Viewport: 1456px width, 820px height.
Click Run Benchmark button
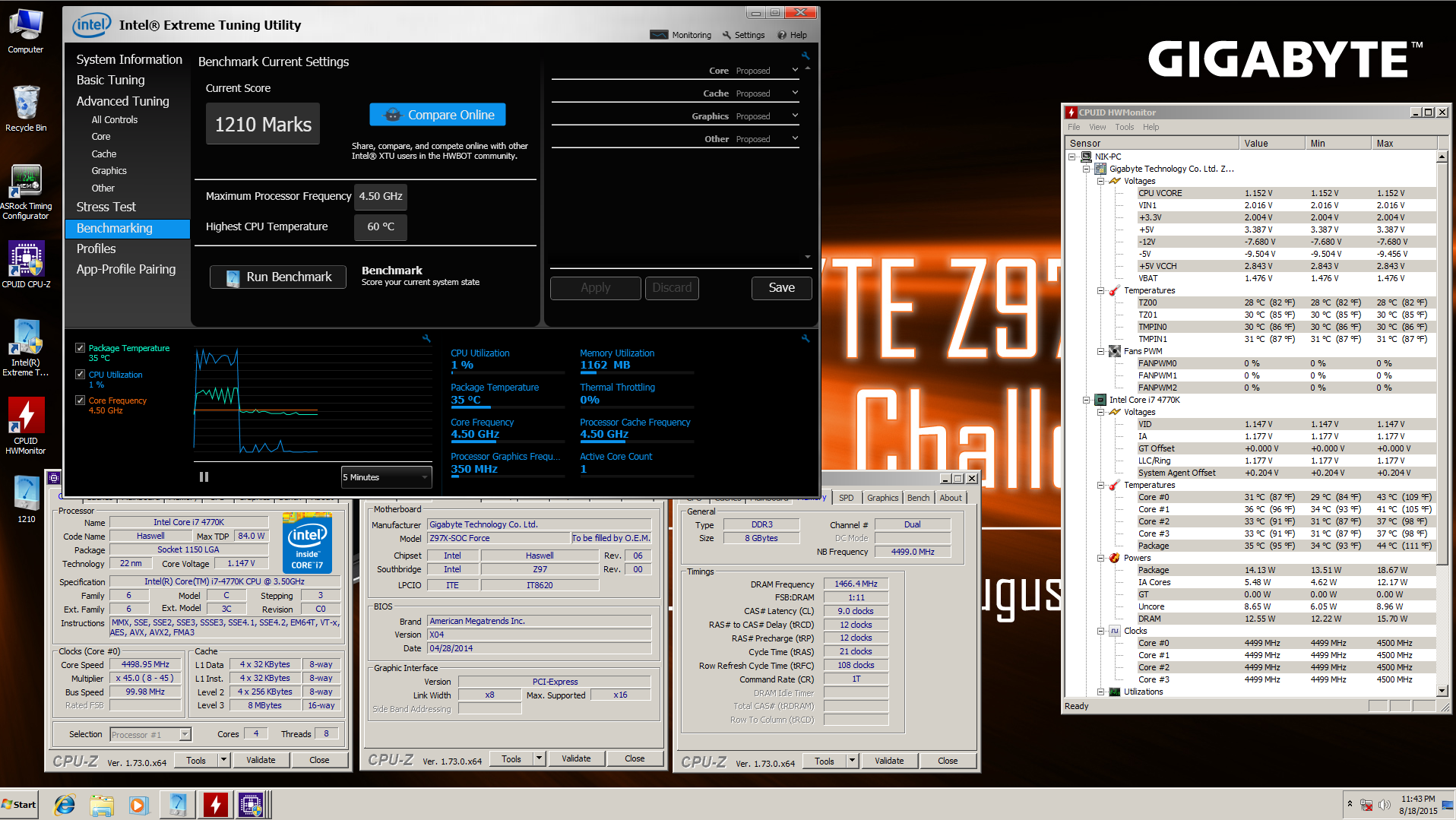point(278,277)
